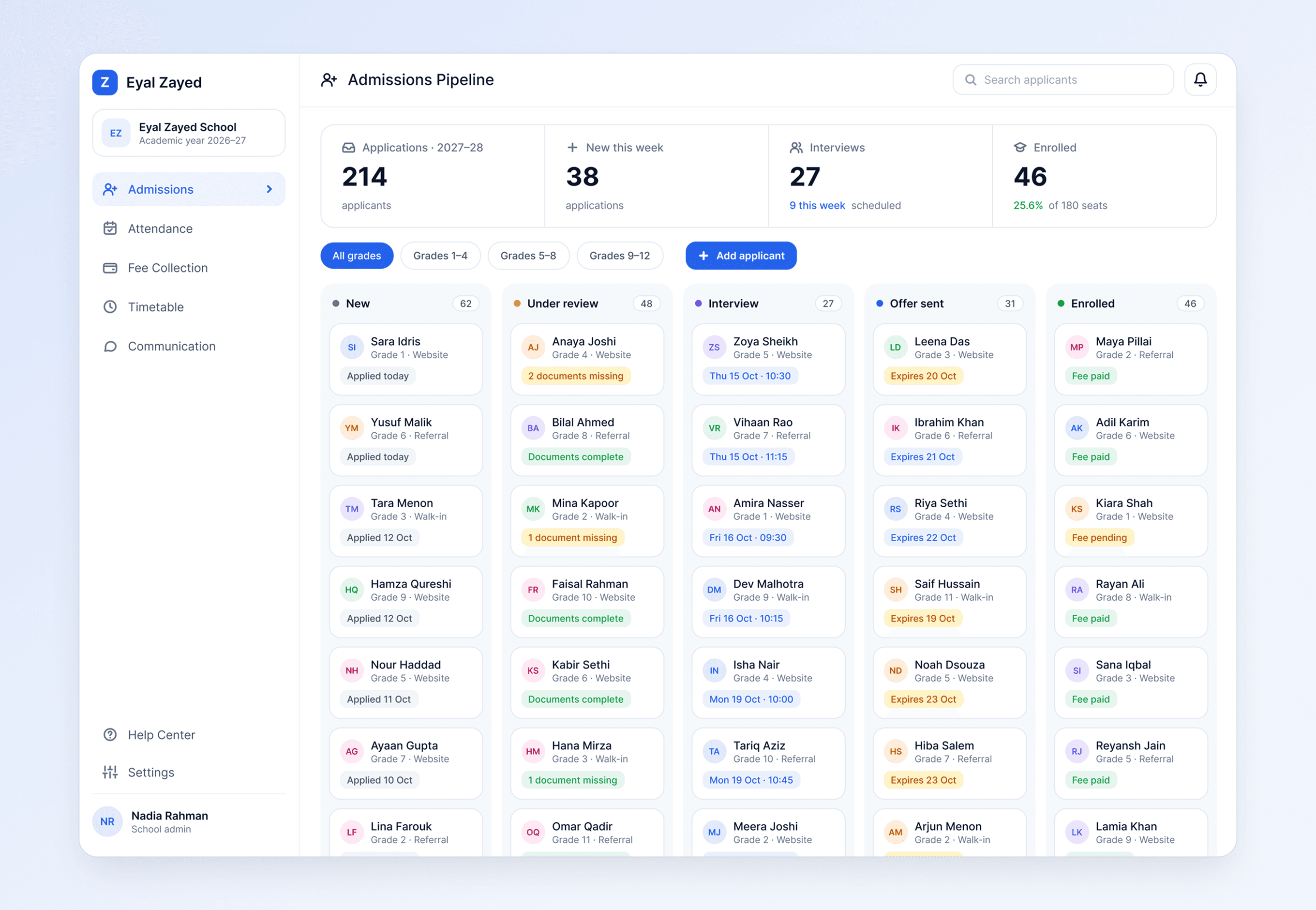Click the Settings sliders icon
Screen dimensions: 1316x910
[110, 773]
